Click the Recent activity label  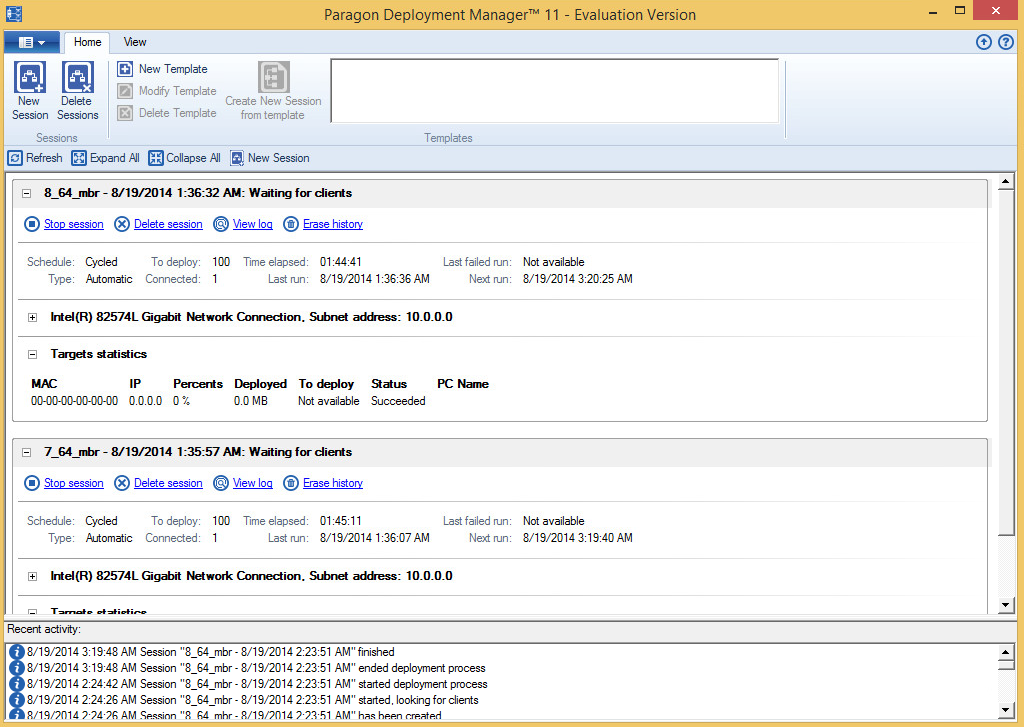pyautogui.click(x=44, y=630)
